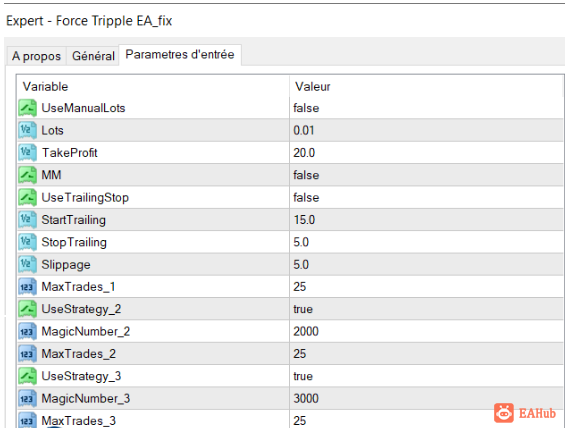Click the Slippage row icon
This screenshot has width=565, height=428.
pos(27,264)
